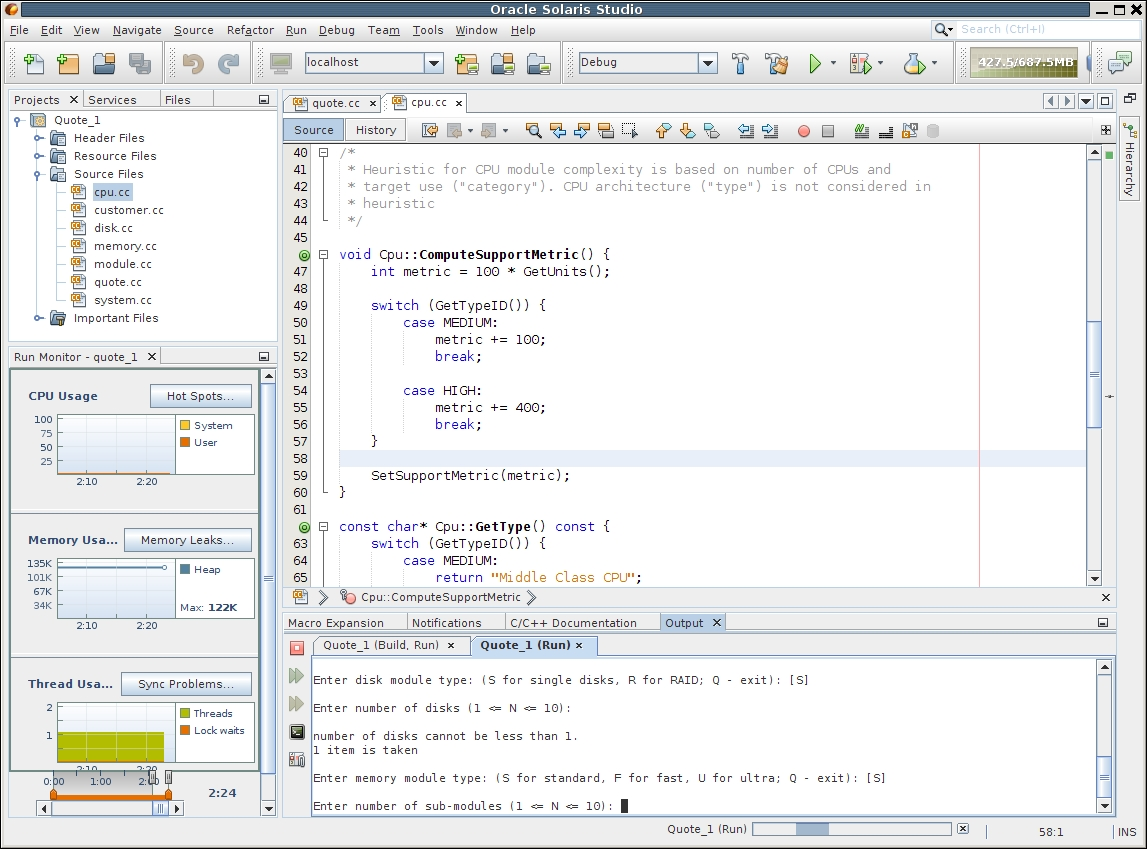The image size is (1147, 849).
Task: Click the Undo toolbar icon
Action: pos(193,64)
